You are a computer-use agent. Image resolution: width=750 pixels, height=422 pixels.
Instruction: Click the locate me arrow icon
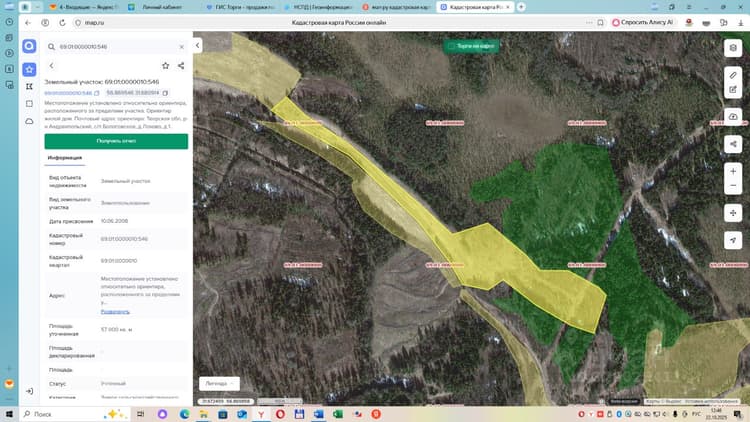click(x=733, y=240)
